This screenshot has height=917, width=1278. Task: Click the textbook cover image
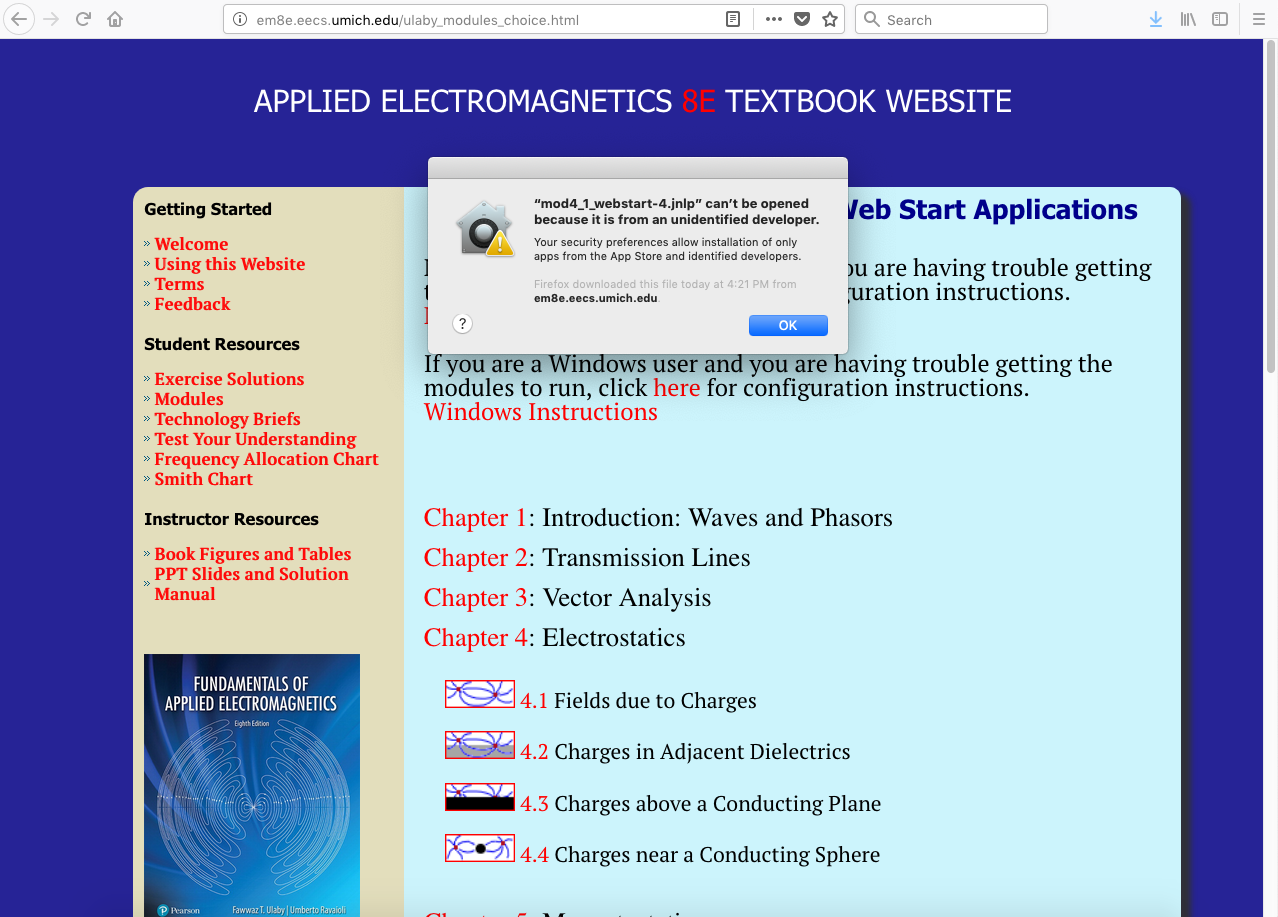click(252, 785)
